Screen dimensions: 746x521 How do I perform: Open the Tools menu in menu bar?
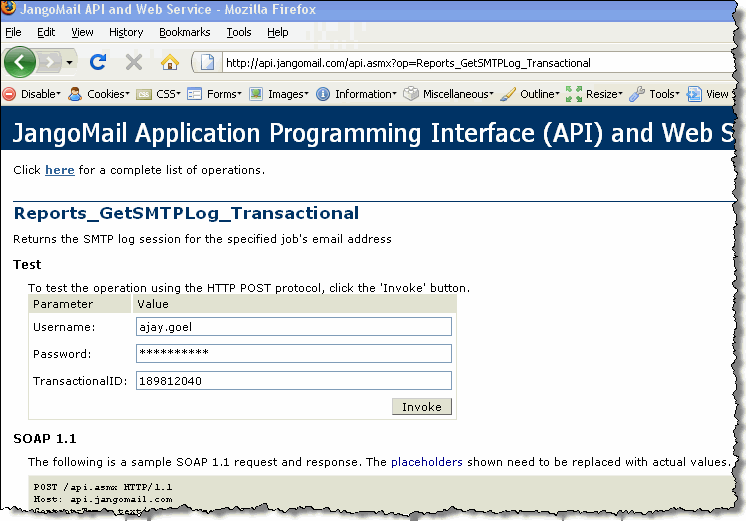(239, 32)
